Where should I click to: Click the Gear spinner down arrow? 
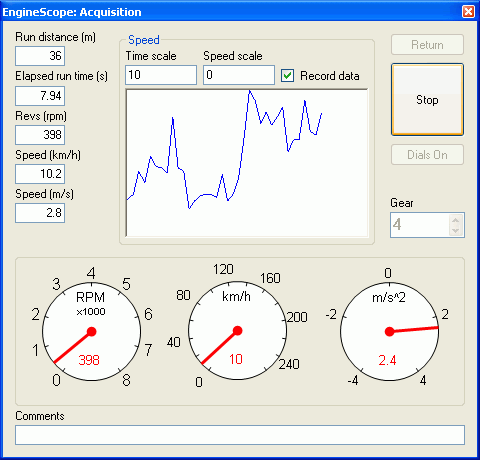[x=455, y=230]
